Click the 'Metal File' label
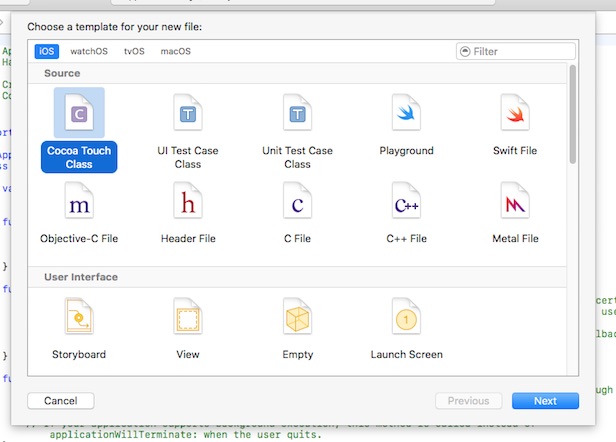616x442 pixels. tap(515, 238)
